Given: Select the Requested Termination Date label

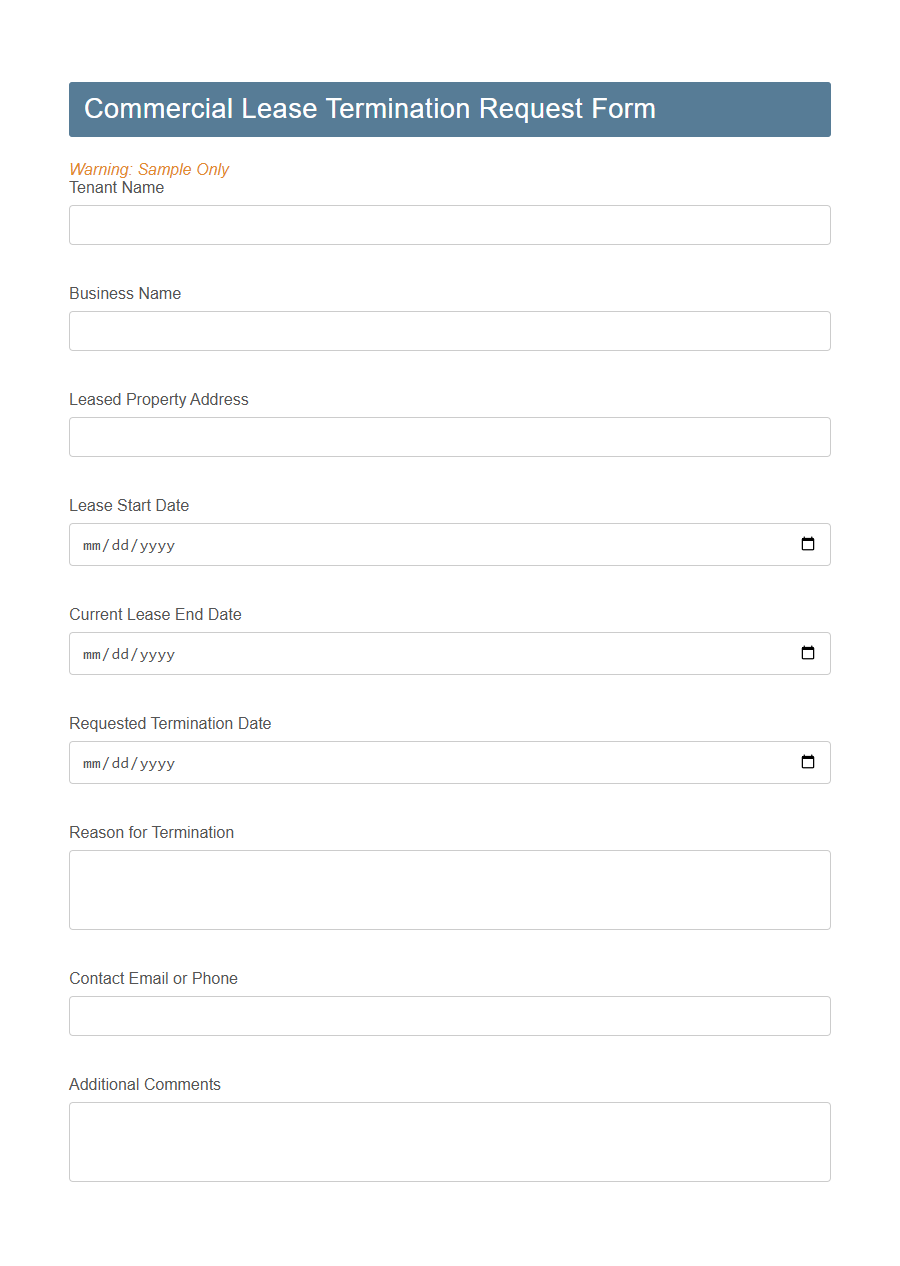Looking at the screenshot, I should 170,723.
